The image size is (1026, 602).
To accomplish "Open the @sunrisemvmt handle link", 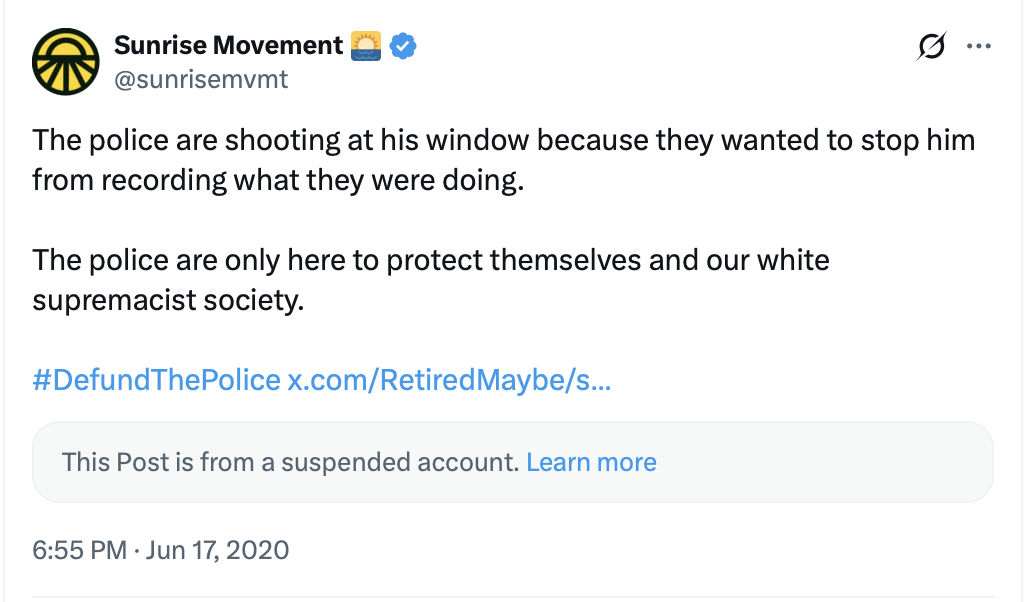I will click(x=201, y=79).
